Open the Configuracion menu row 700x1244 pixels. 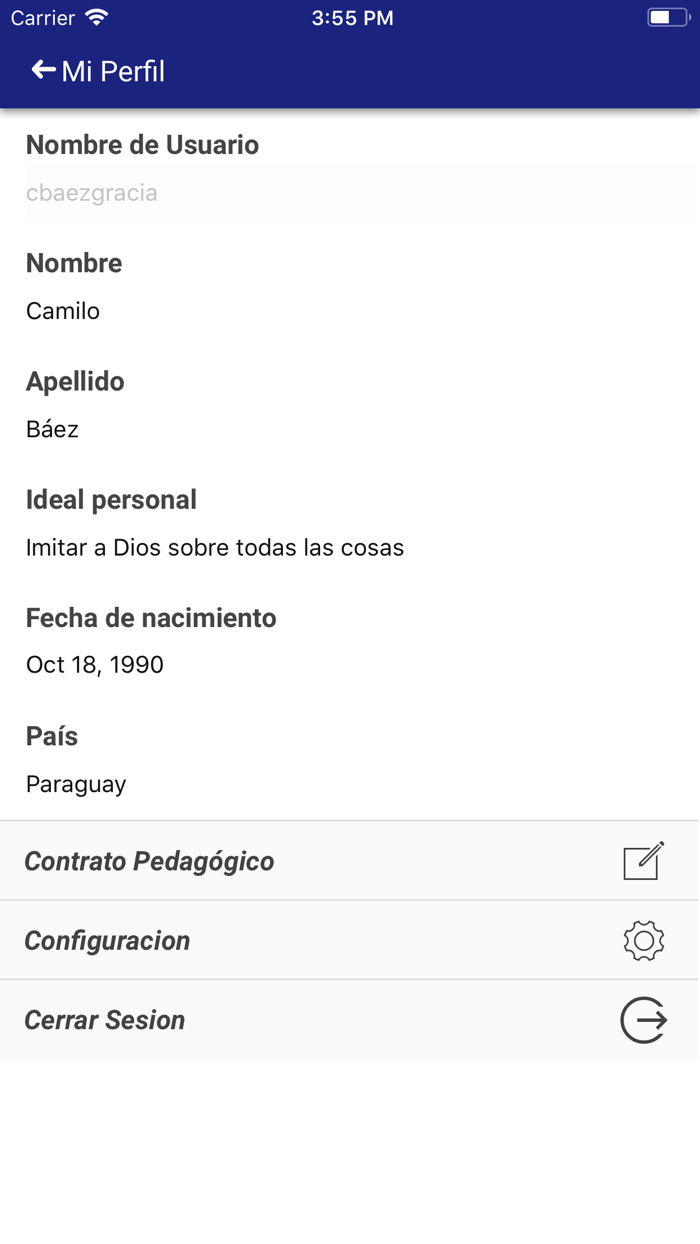point(108,940)
